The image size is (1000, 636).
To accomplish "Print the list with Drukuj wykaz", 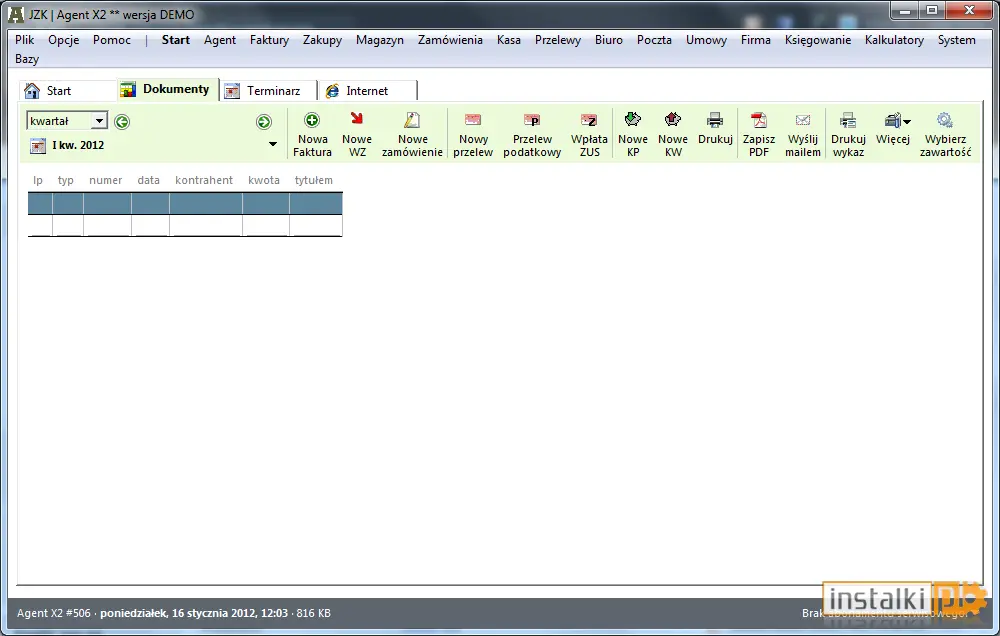I will pyautogui.click(x=848, y=135).
